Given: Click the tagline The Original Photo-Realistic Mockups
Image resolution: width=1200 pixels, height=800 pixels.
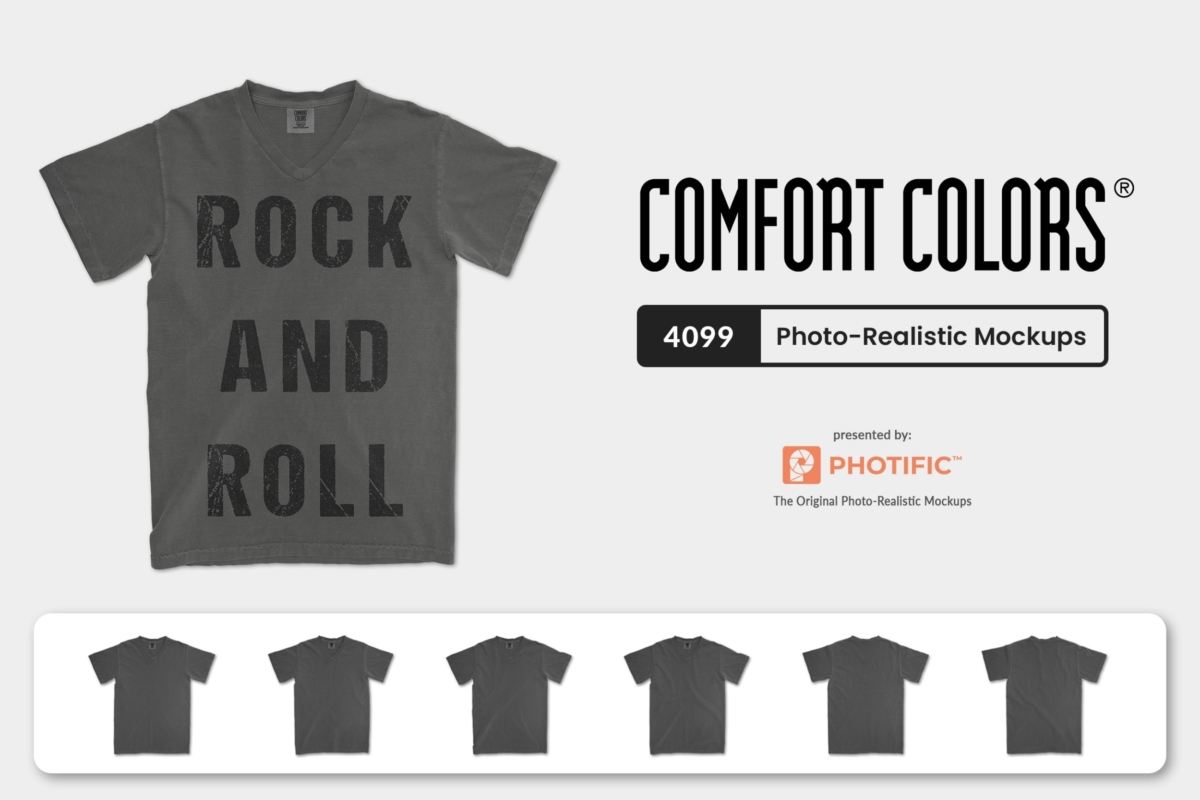Looking at the screenshot, I should click(x=872, y=501).
